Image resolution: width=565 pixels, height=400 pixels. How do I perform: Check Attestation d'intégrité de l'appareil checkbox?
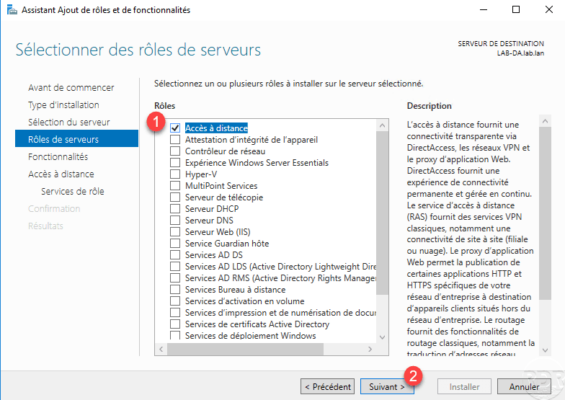click(x=175, y=139)
